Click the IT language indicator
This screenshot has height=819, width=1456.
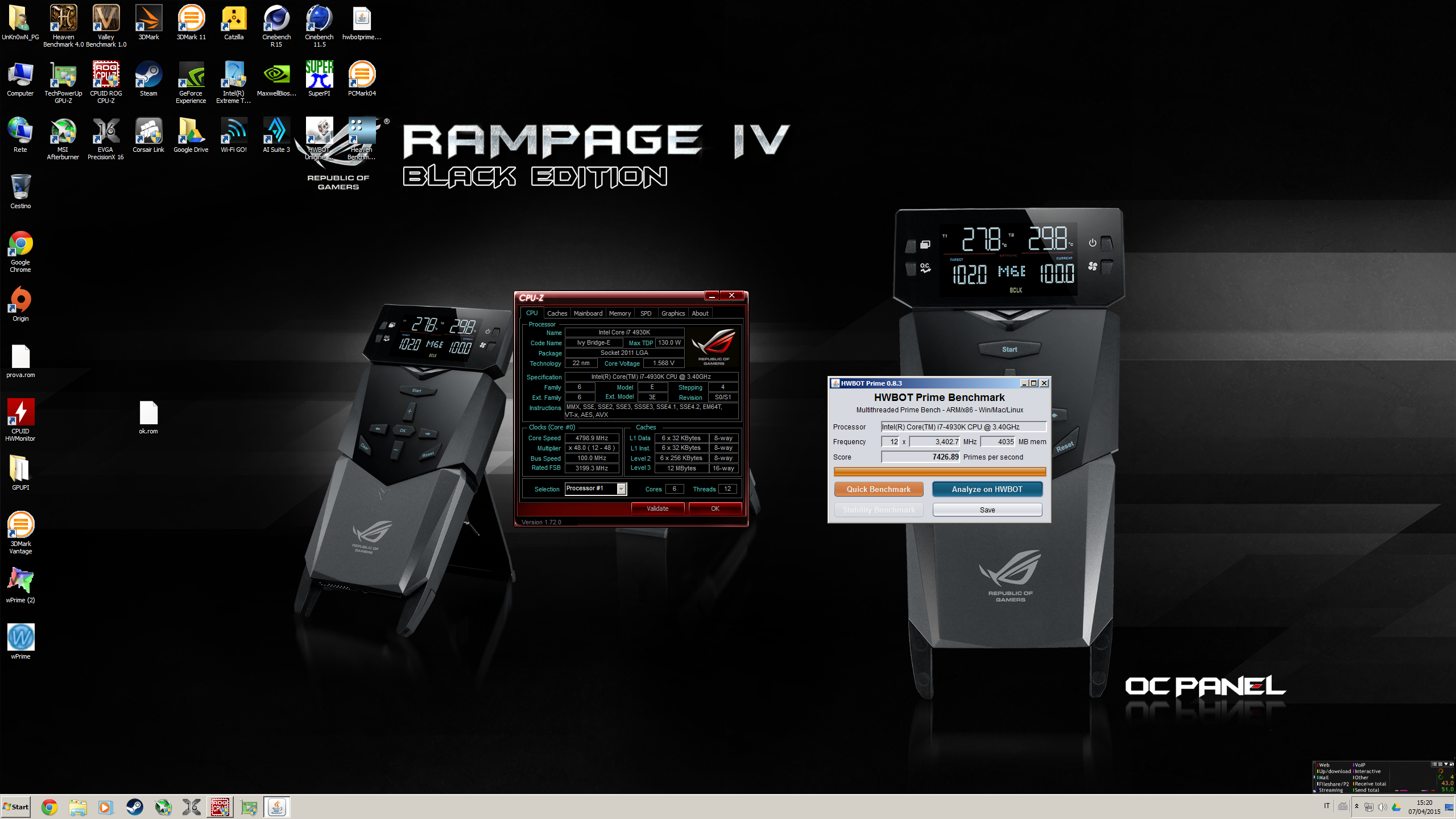coord(1327,806)
